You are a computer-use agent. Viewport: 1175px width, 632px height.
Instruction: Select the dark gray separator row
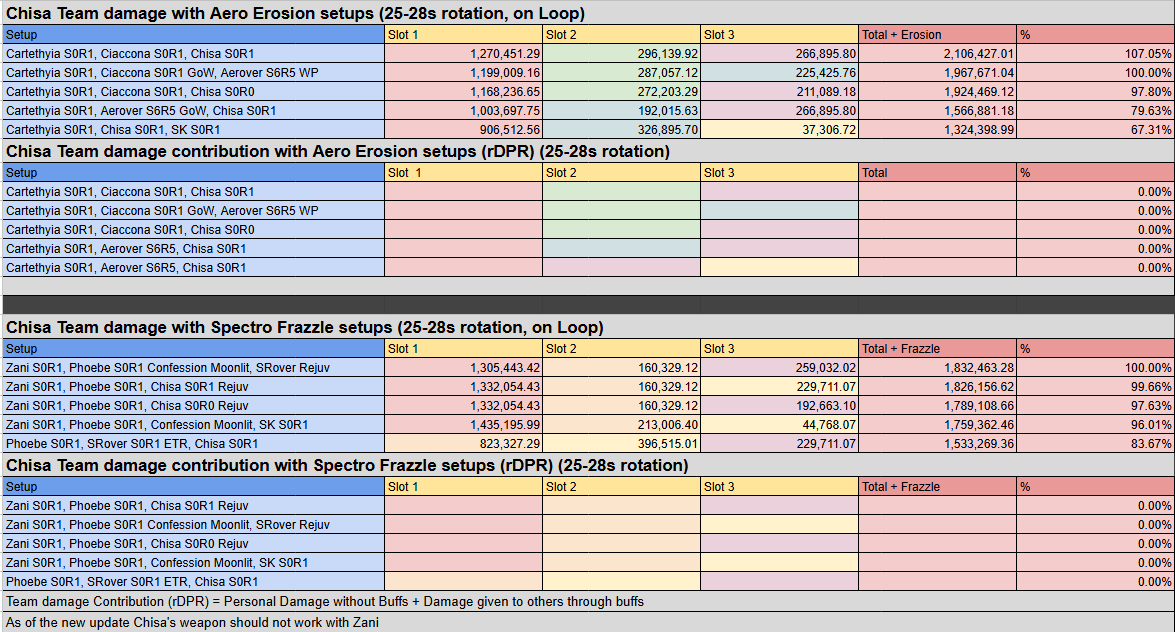tap(588, 304)
